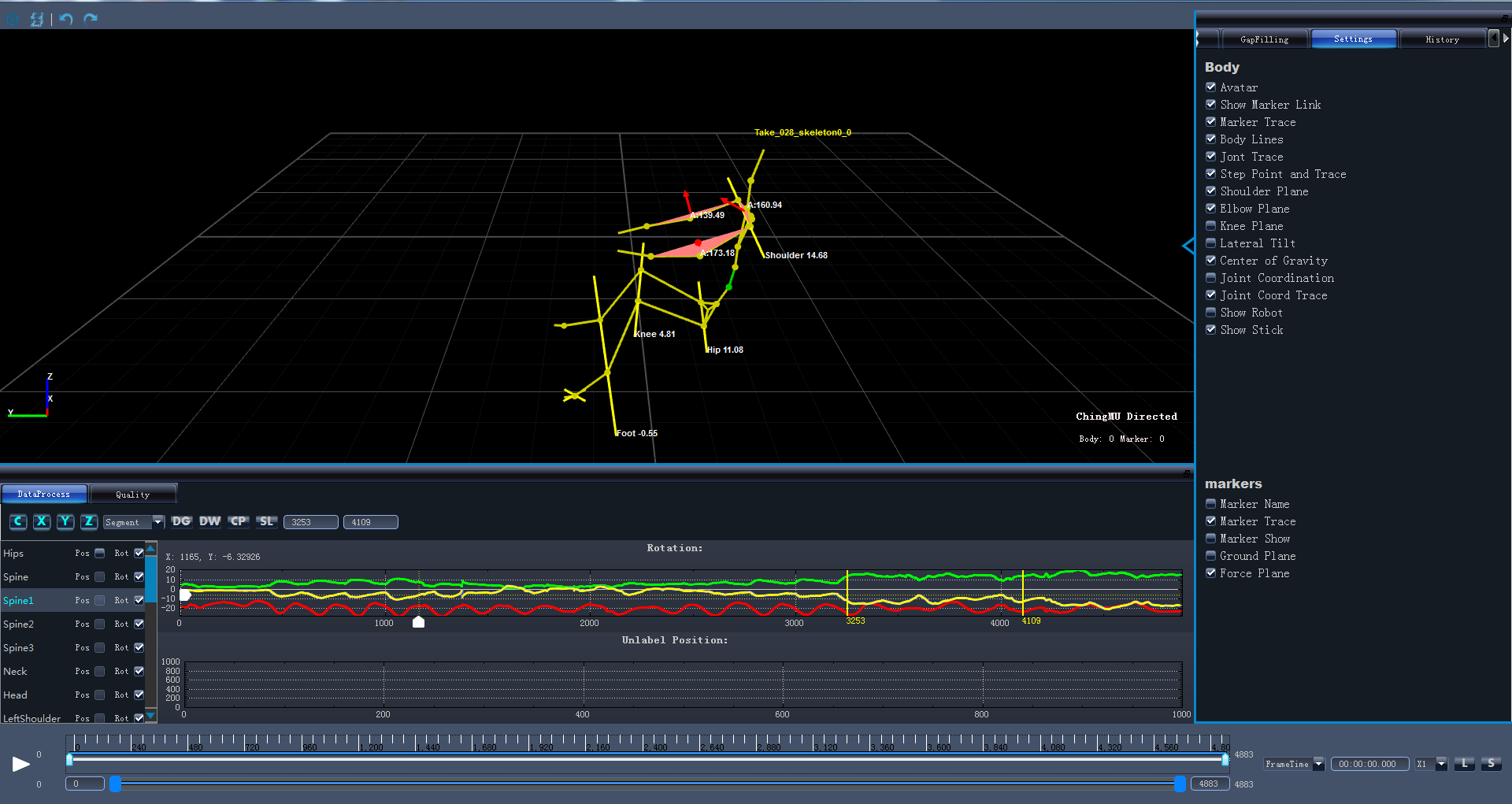Viewport: 1512px width, 804px height.
Task: Click the DG data process button
Action: [x=181, y=521]
